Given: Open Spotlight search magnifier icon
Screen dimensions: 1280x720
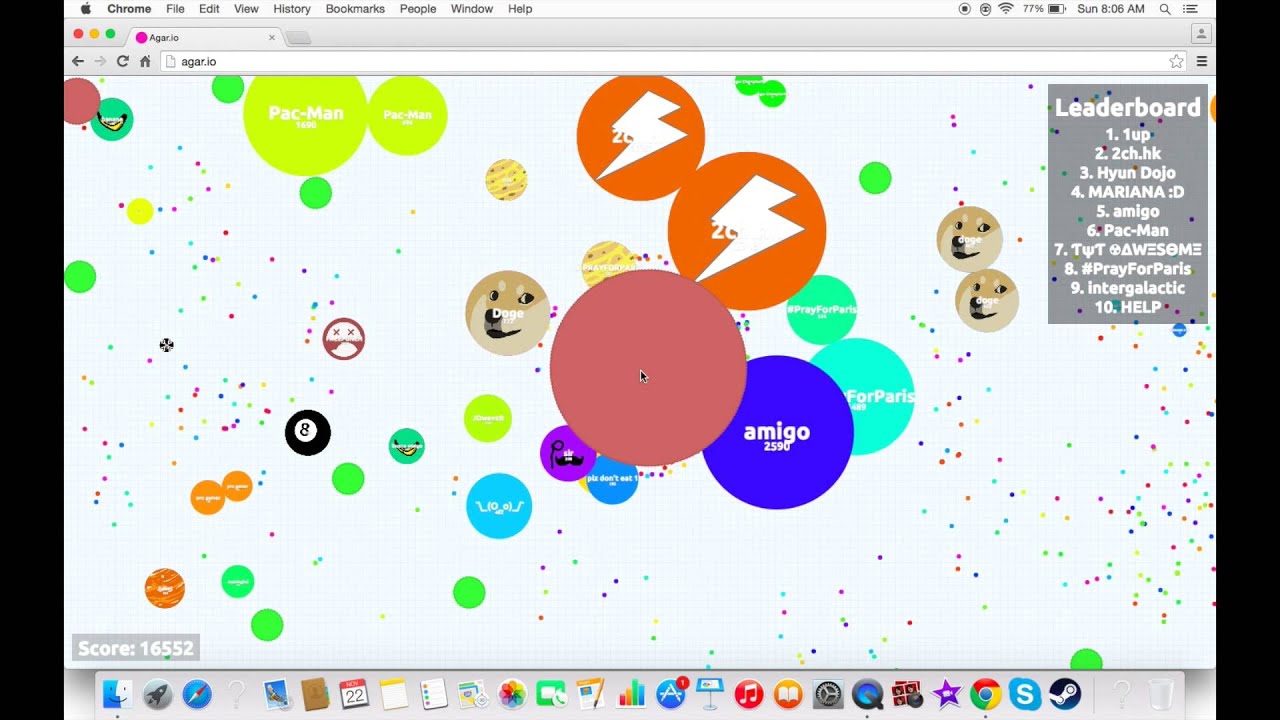Looking at the screenshot, I should (x=1165, y=9).
